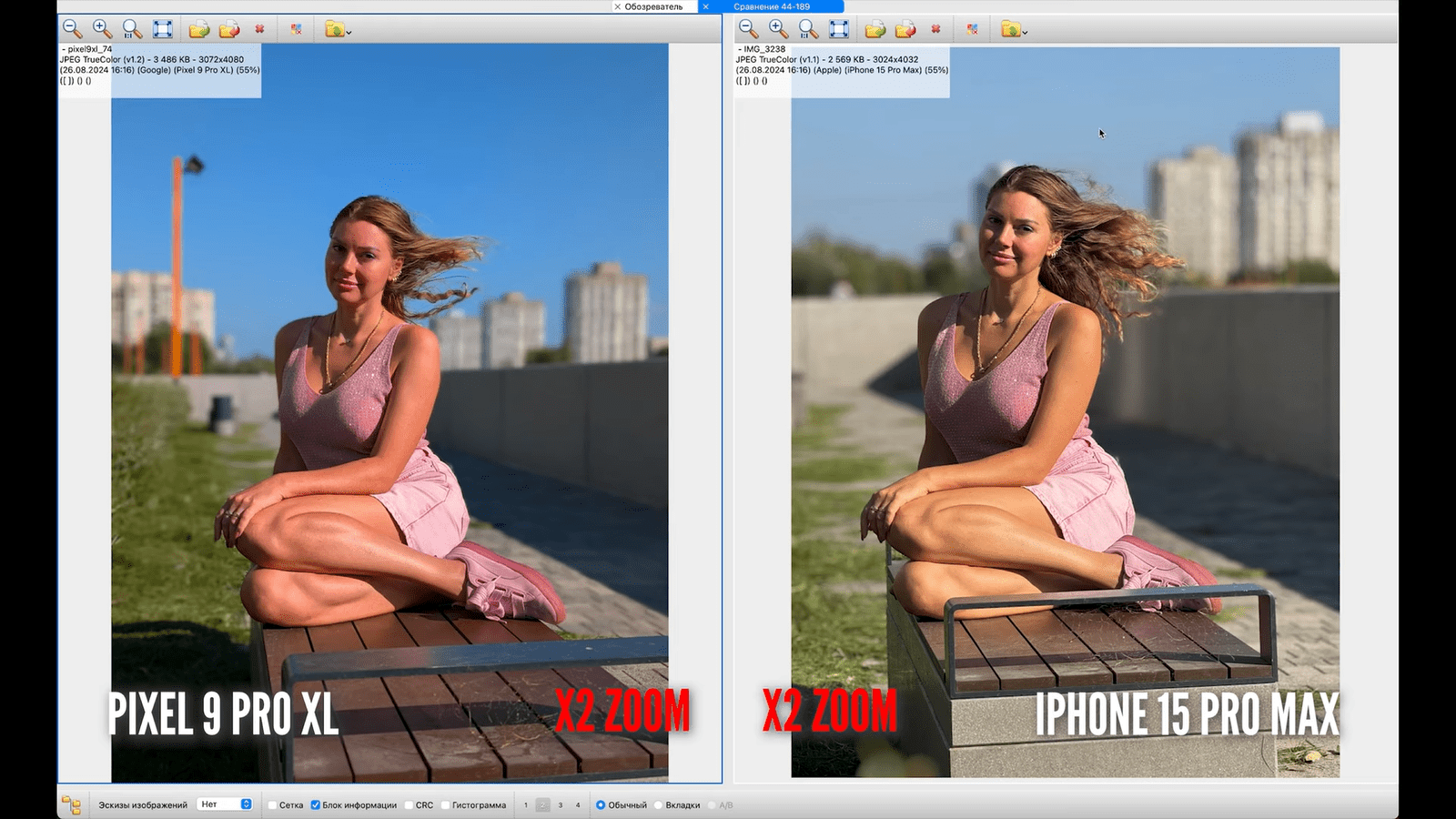Select 3 images layout button
The height and width of the screenshot is (819, 1456).
[561, 805]
